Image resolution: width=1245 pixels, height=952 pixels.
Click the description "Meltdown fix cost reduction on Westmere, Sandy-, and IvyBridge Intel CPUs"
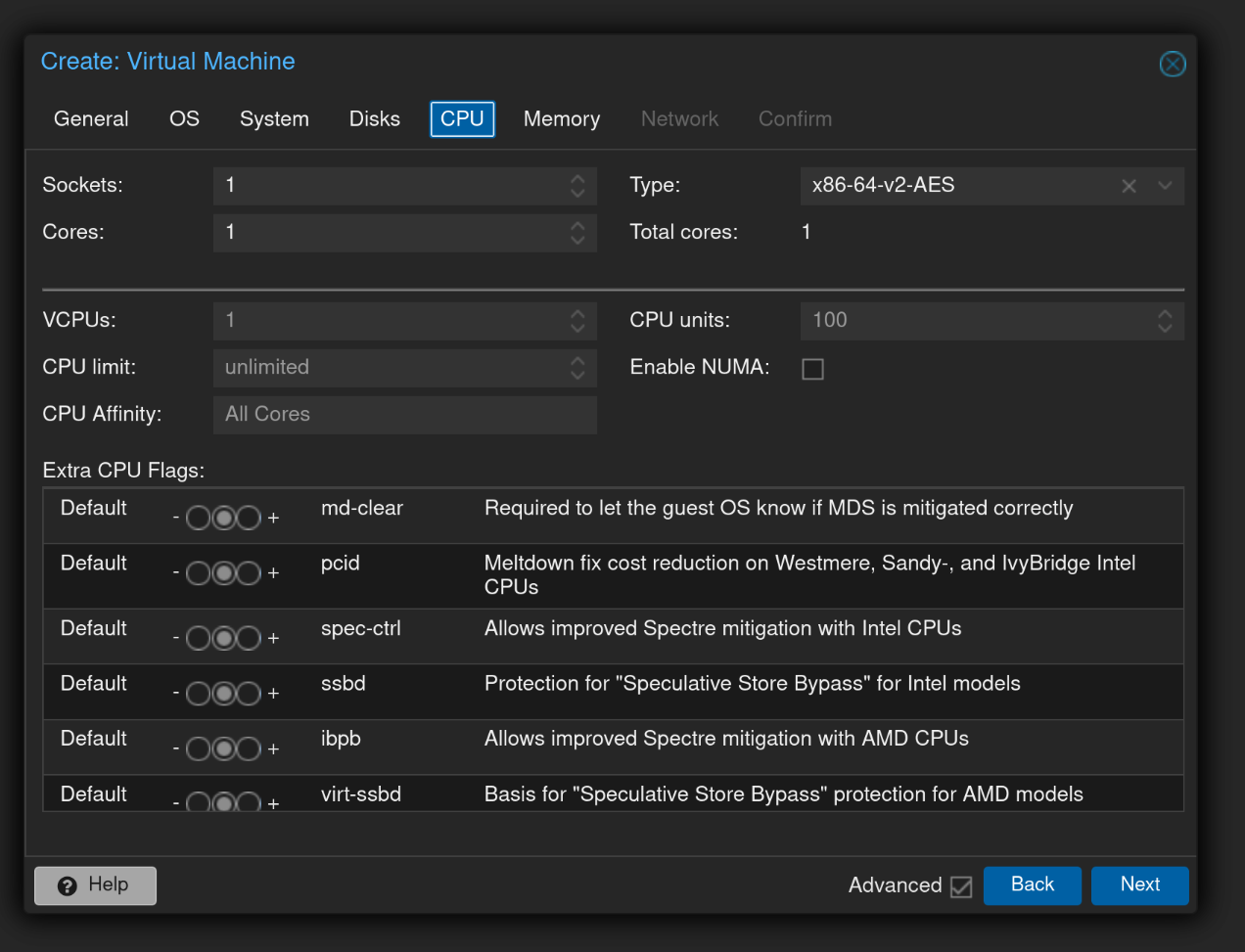[x=810, y=574]
